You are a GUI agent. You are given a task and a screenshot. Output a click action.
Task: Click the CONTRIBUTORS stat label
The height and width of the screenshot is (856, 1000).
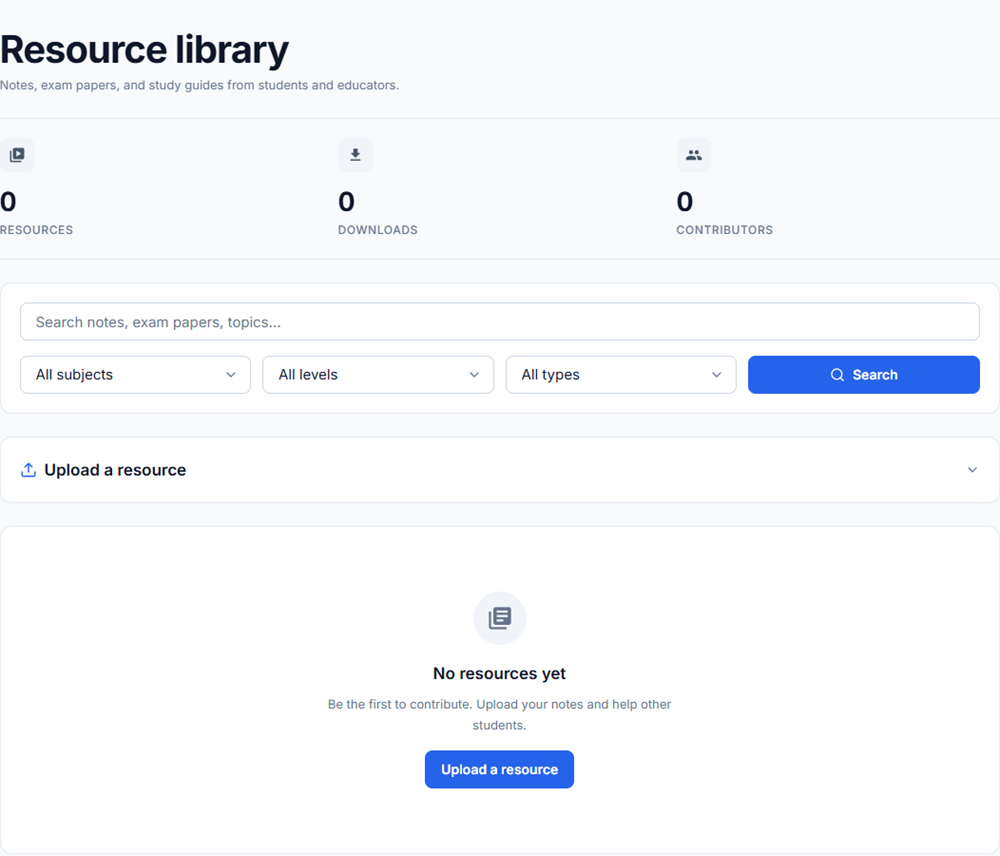point(724,230)
